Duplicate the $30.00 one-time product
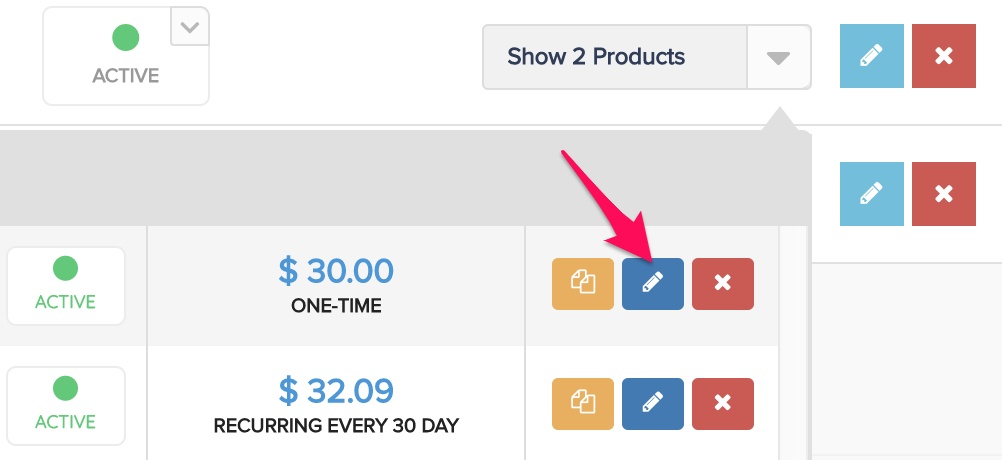This screenshot has height=460, width=1002. [x=583, y=284]
